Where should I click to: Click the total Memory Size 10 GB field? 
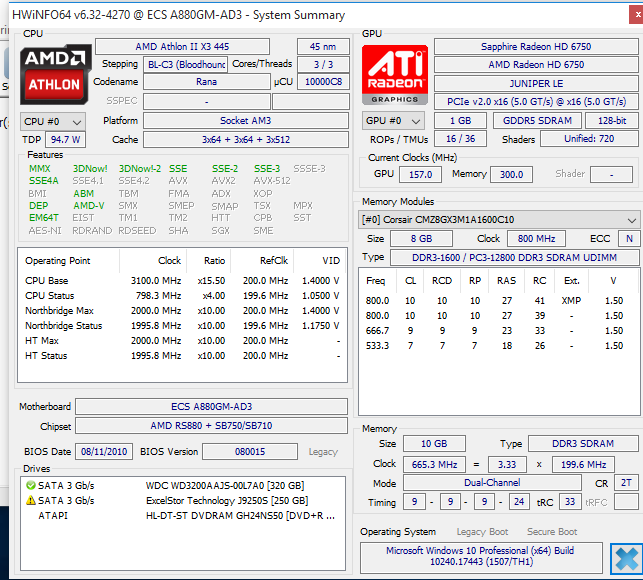(434, 444)
